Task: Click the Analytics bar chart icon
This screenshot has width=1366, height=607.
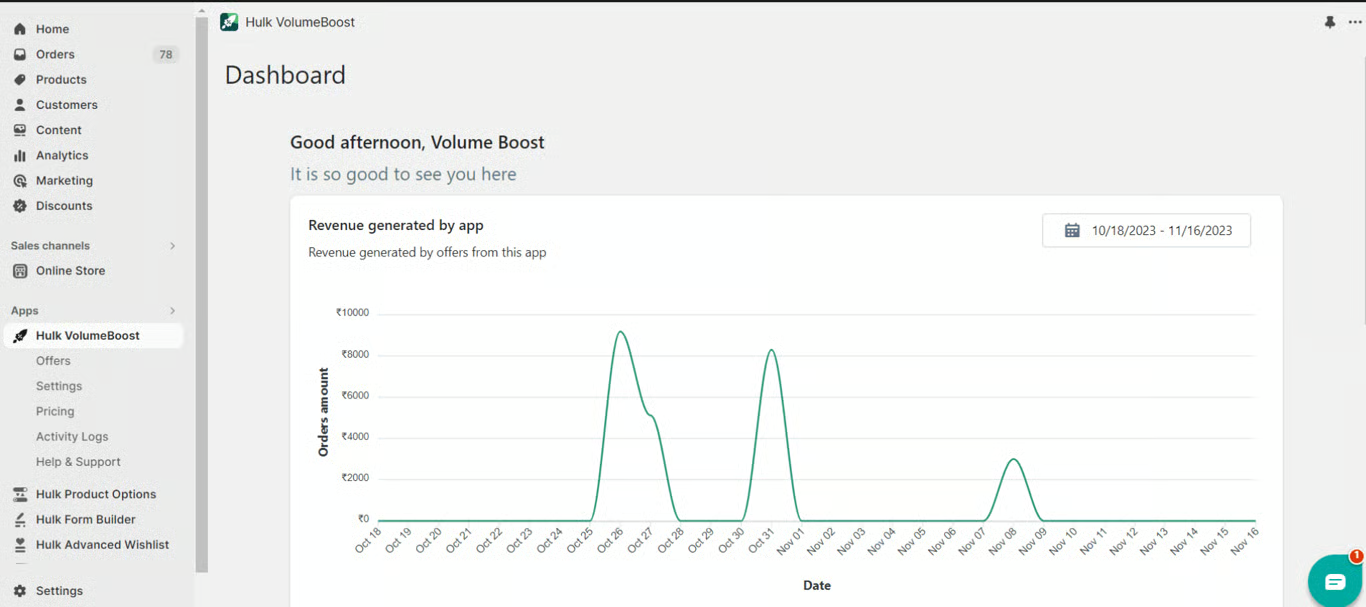Action: [x=20, y=155]
